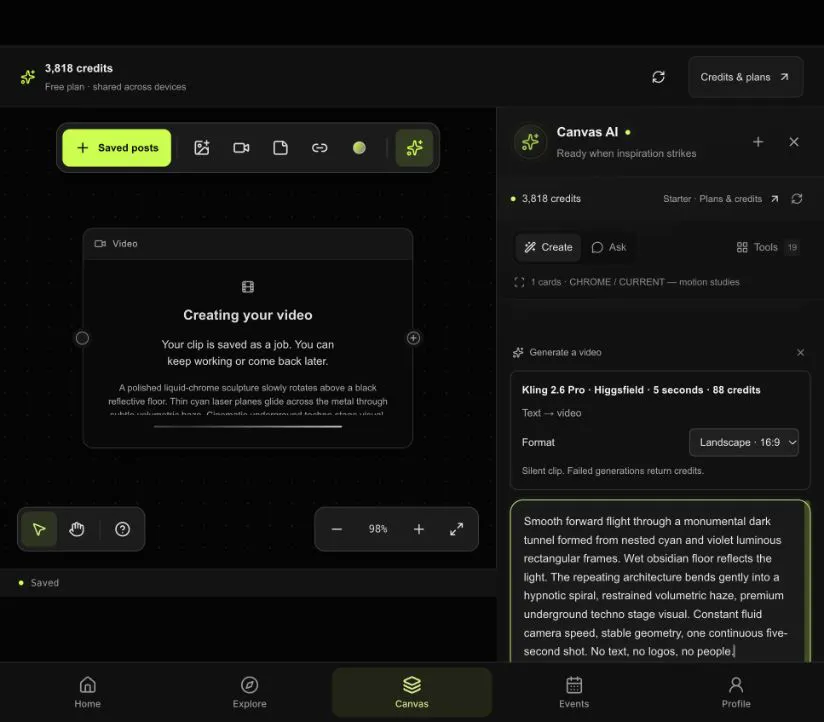Click the Video card's left connector handle
824x722 pixels.
click(82, 338)
